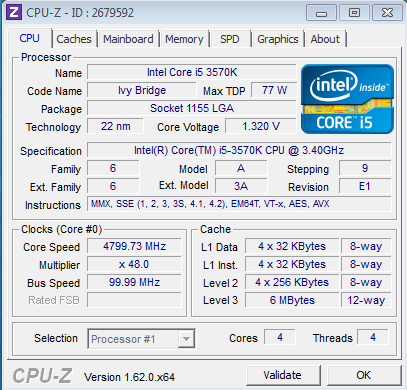Viewport: 407px width, 390px height.
Task: Open the Graphics tab
Action: (278, 39)
